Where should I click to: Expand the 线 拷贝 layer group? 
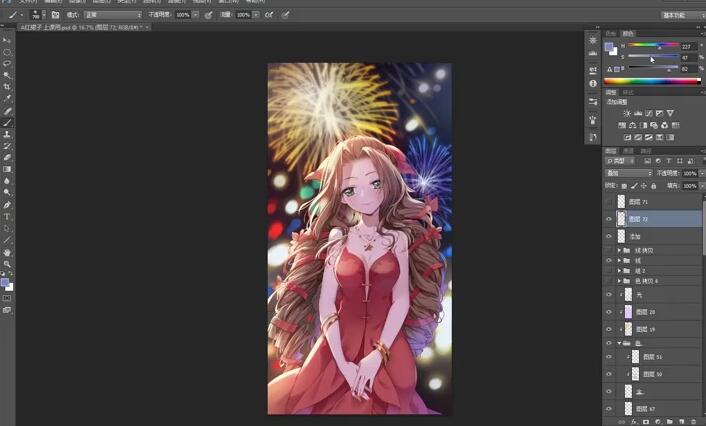(620, 250)
